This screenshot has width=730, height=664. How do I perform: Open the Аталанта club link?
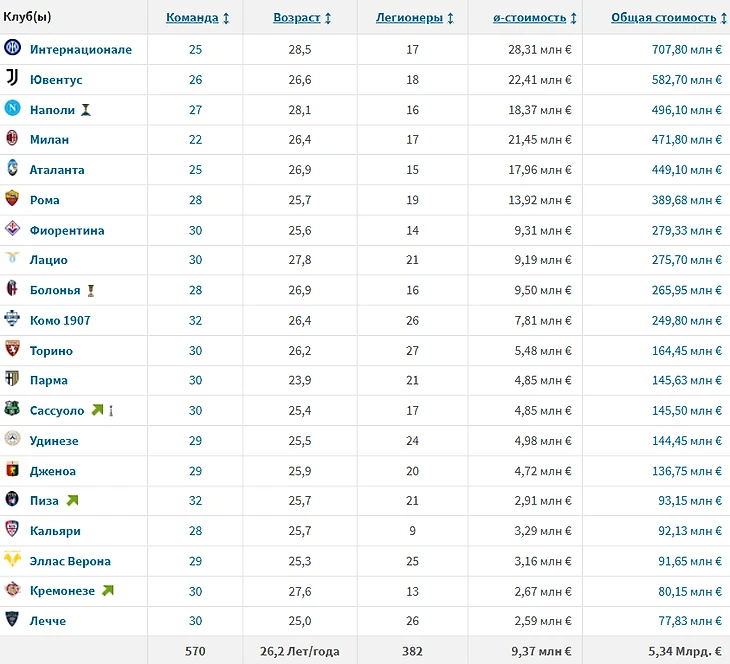[x=57, y=170]
